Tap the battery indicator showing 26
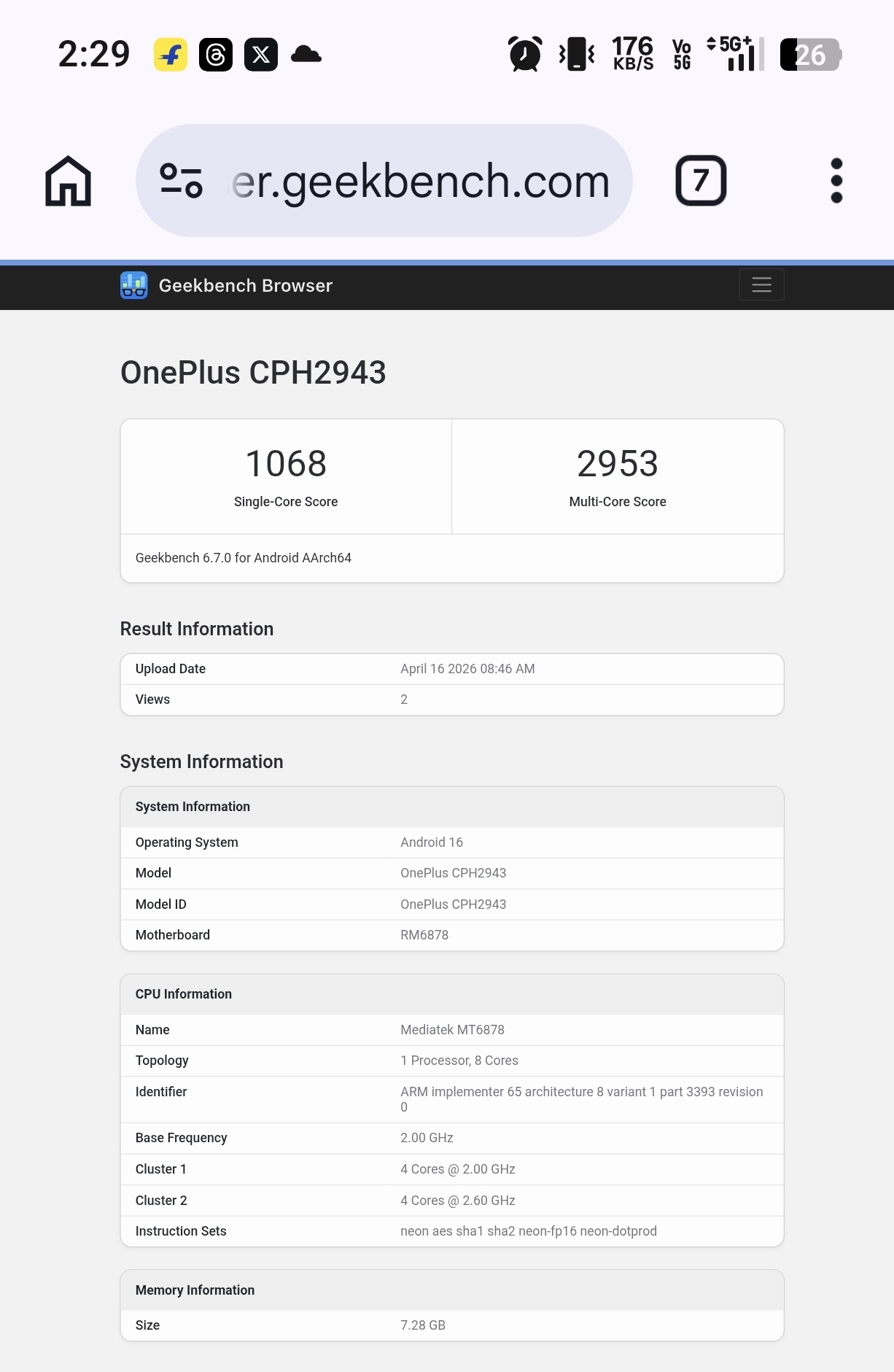 810,55
